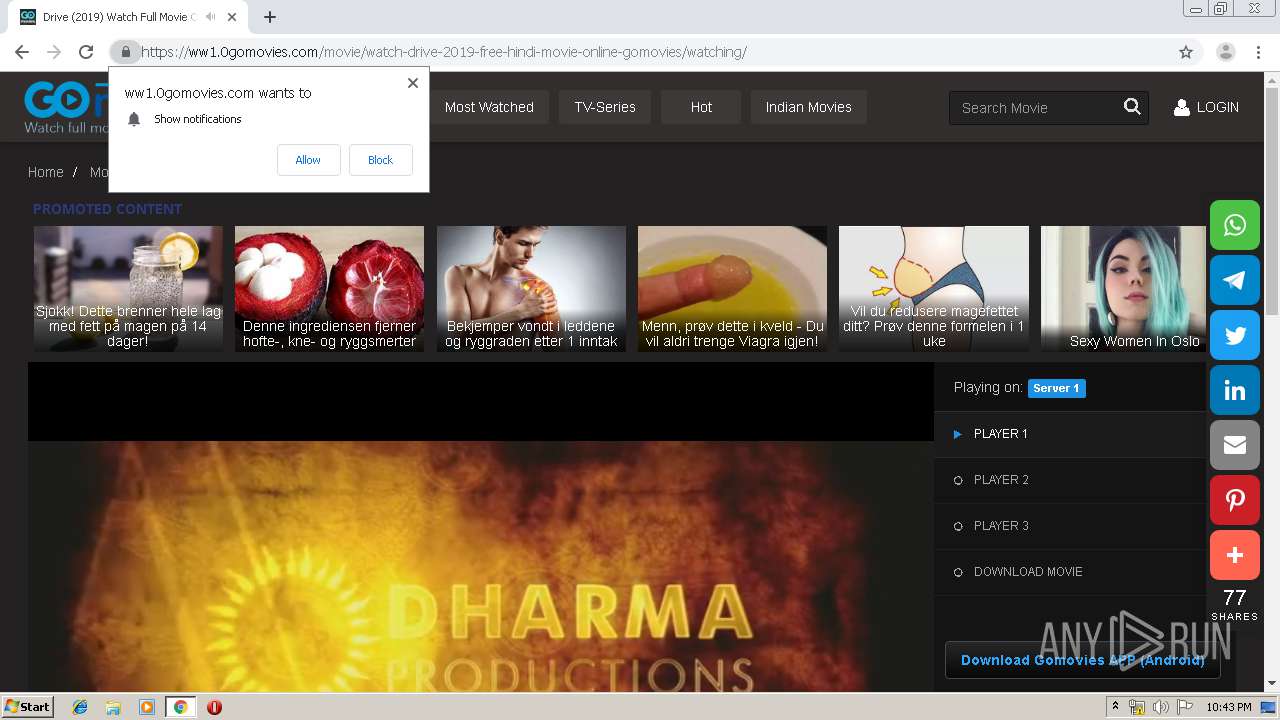Screen dimensions: 1280x720
Task: Open Indian Movies menu
Action: click(x=809, y=107)
